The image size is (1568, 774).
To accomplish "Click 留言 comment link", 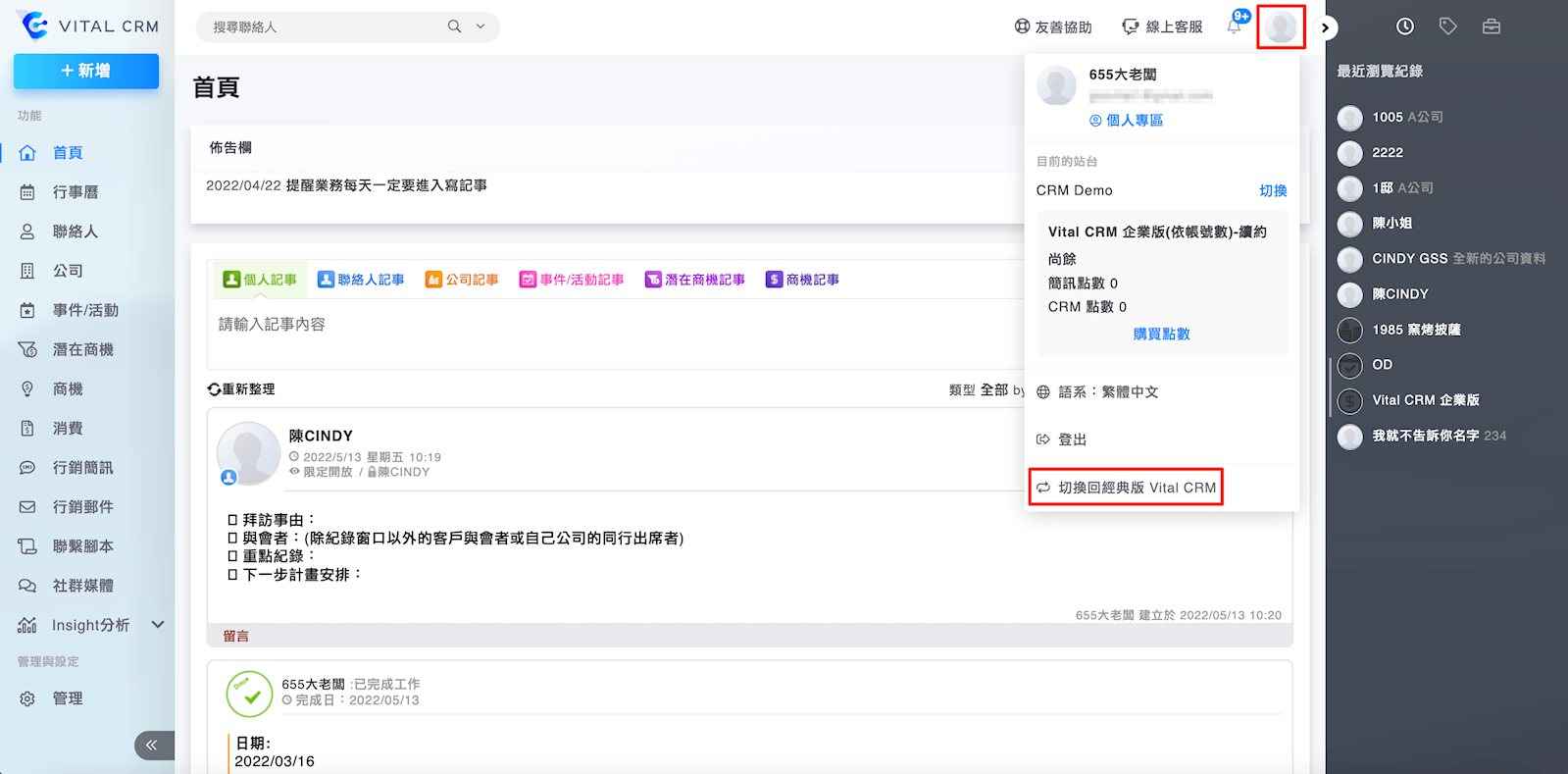I will (x=236, y=637).
